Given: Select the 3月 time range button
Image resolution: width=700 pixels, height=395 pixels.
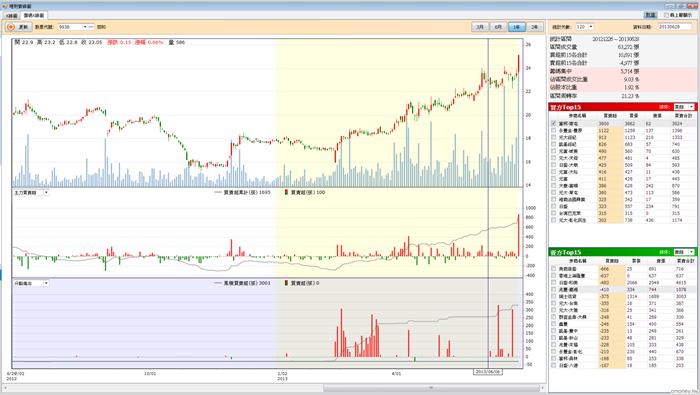Looking at the screenshot, I should (480, 27).
